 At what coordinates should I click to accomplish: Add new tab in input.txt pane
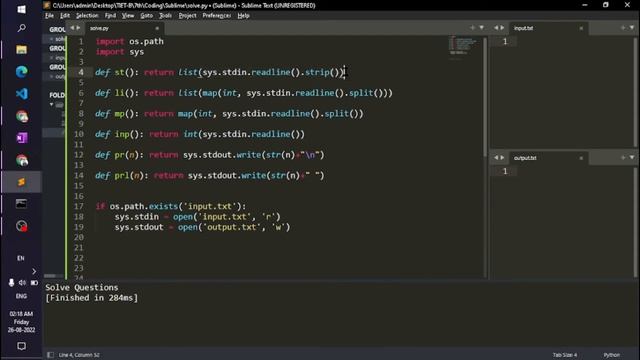click(x=623, y=28)
